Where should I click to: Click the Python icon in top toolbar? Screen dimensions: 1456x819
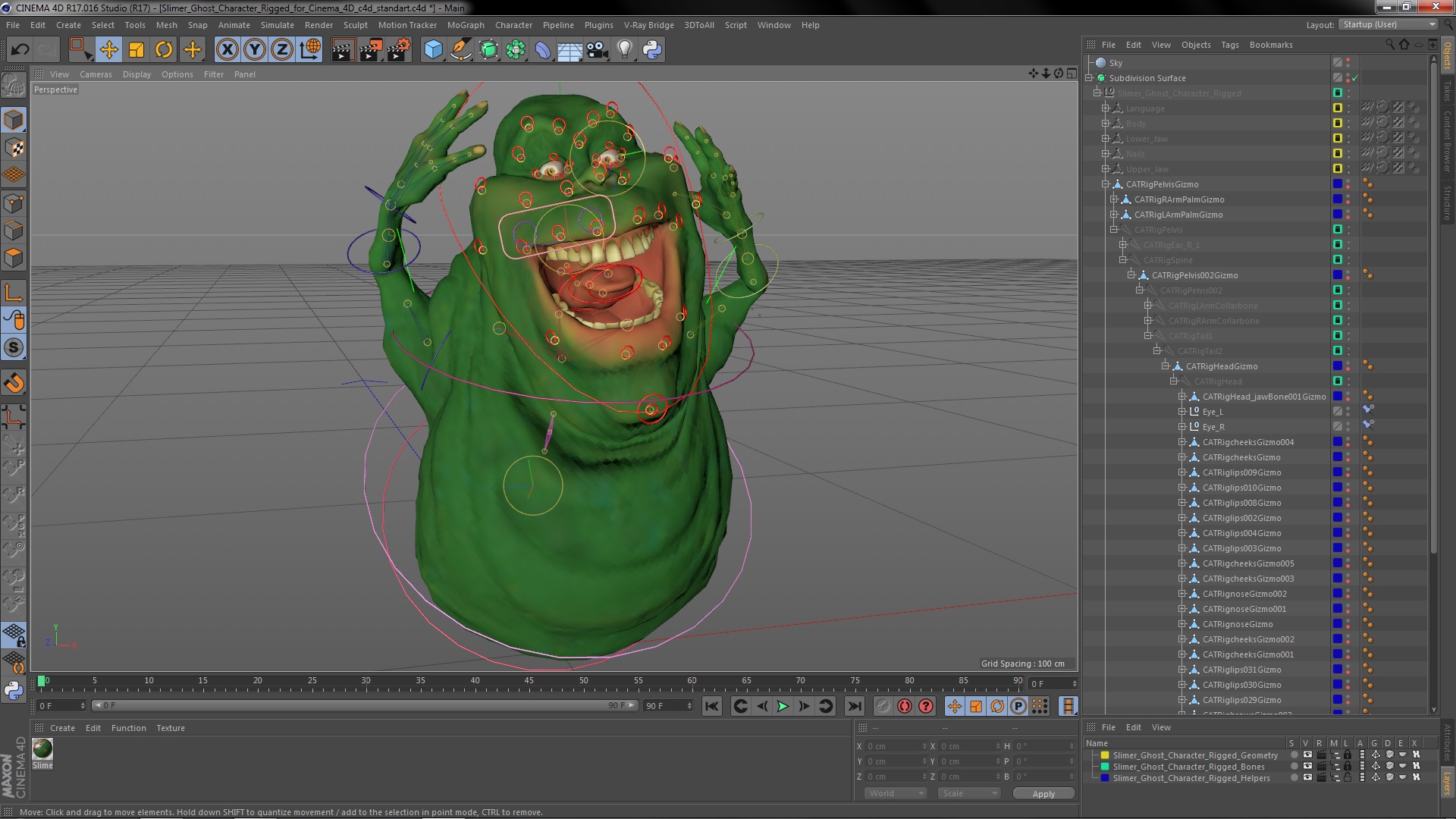(x=652, y=50)
